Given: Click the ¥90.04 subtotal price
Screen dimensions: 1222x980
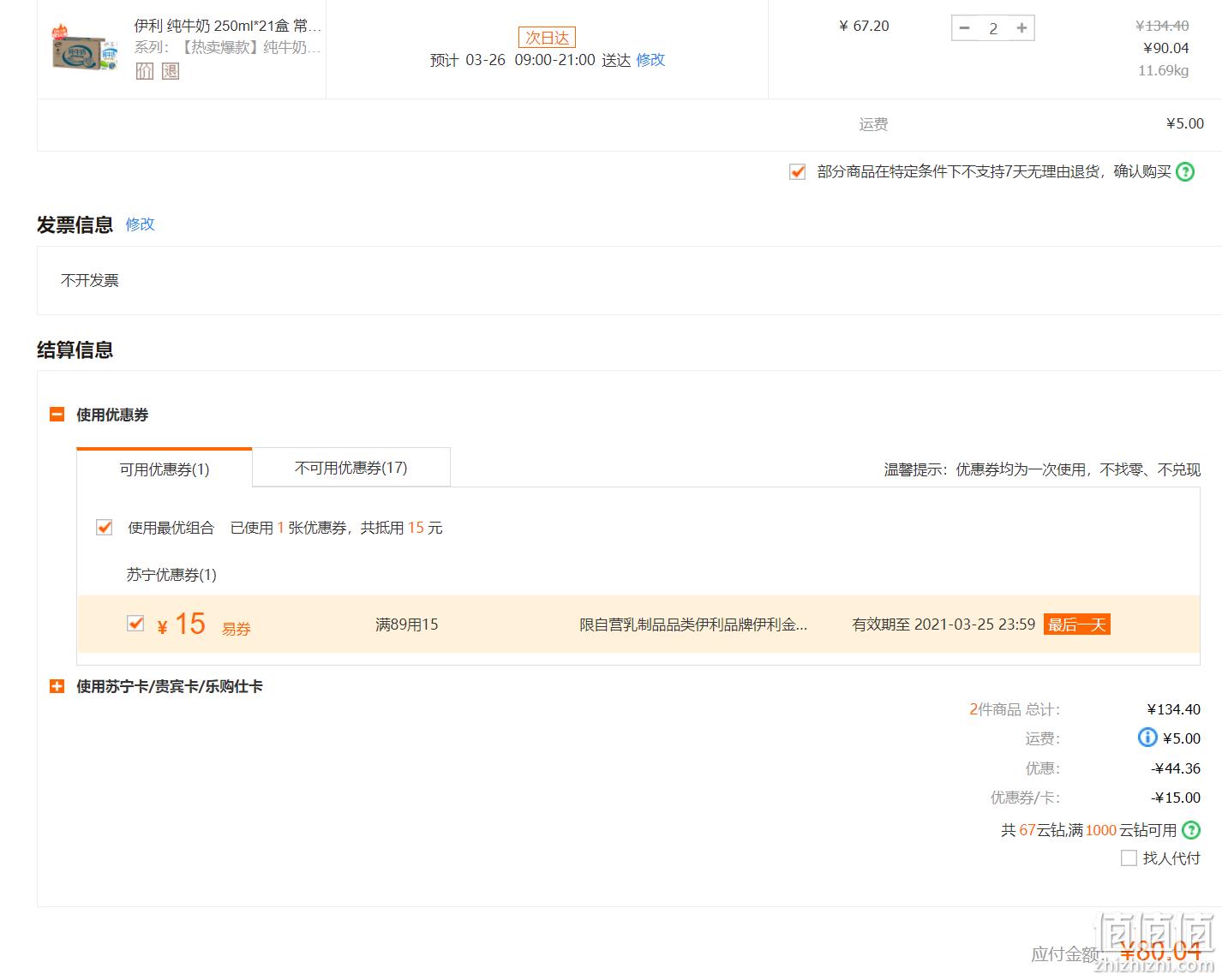Looking at the screenshot, I should coord(1166,48).
